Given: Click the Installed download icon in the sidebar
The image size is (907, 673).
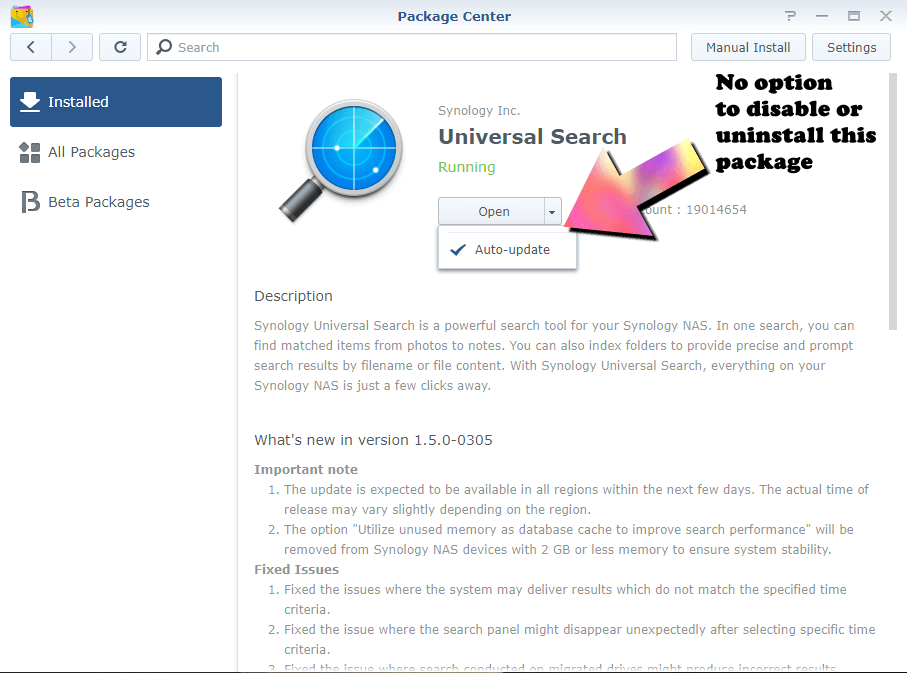Looking at the screenshot, I should coord(30,101).
